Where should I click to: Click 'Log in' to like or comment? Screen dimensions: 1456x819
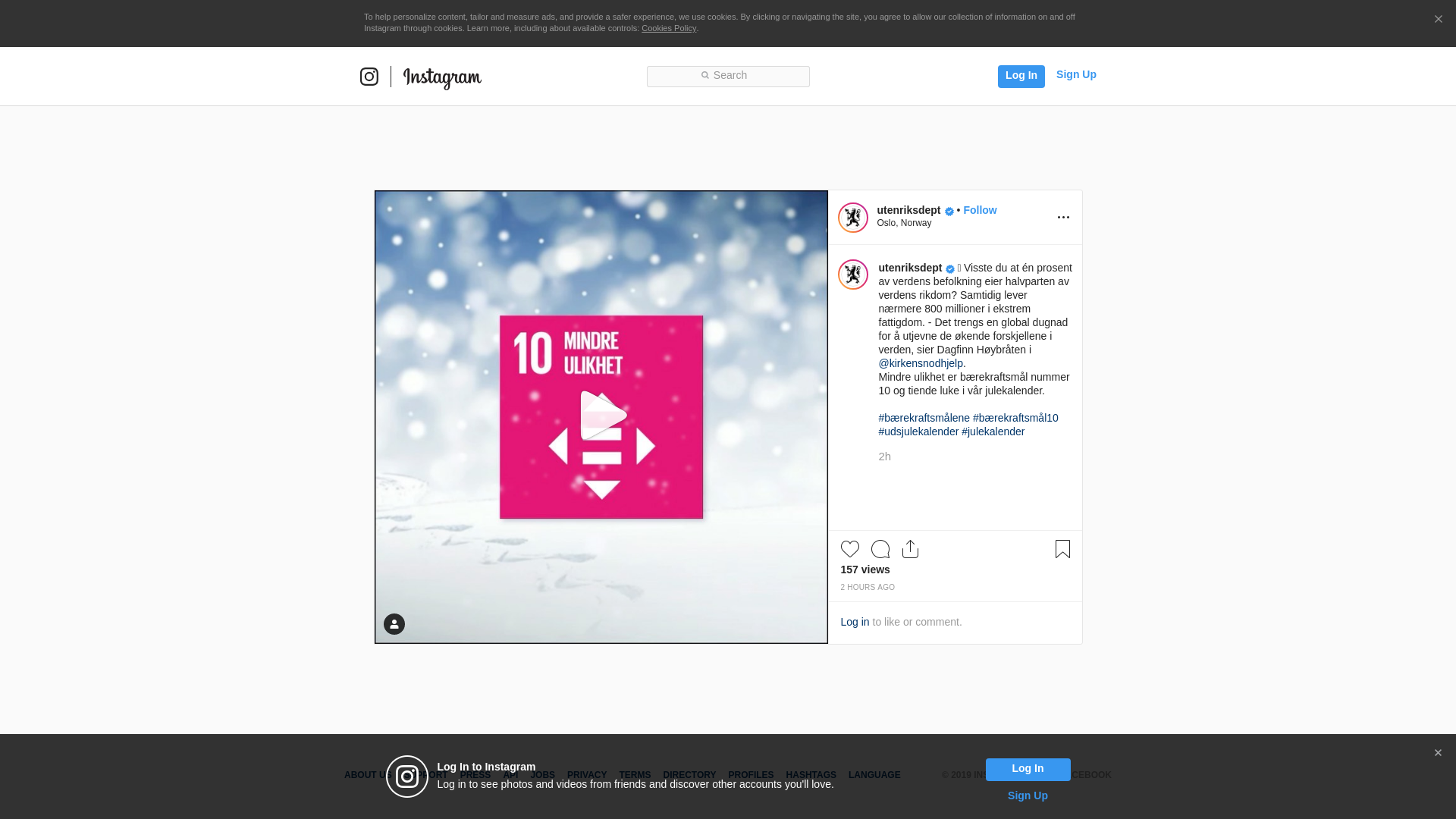tap(855, 622)
